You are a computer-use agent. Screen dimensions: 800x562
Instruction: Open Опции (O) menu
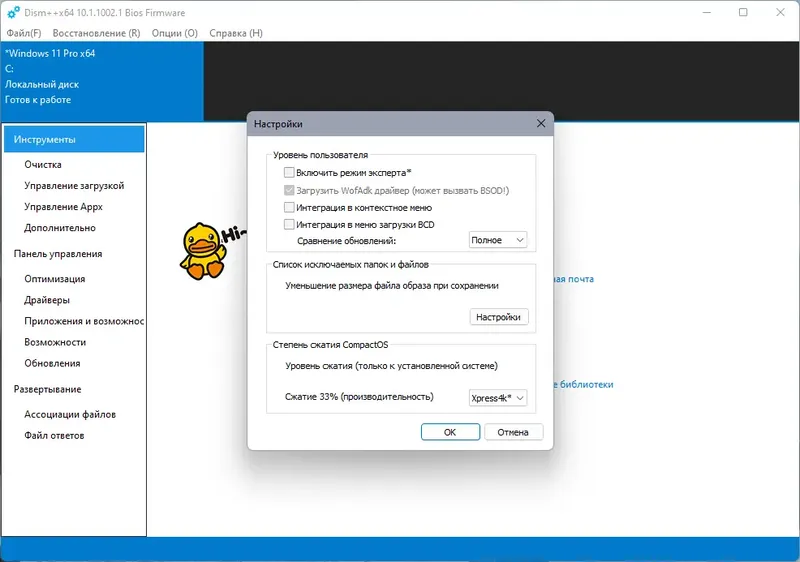(x=174, y=33)
